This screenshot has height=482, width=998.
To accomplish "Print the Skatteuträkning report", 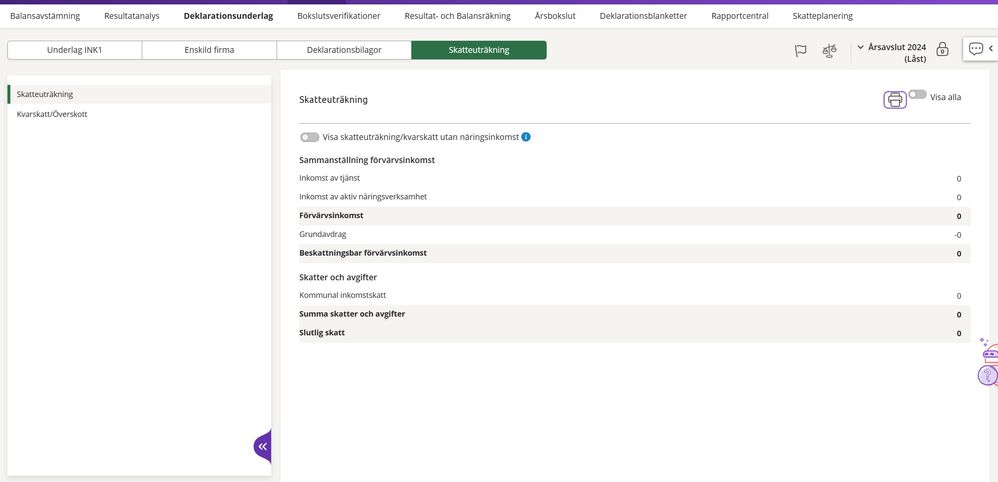I will (895, 99).
